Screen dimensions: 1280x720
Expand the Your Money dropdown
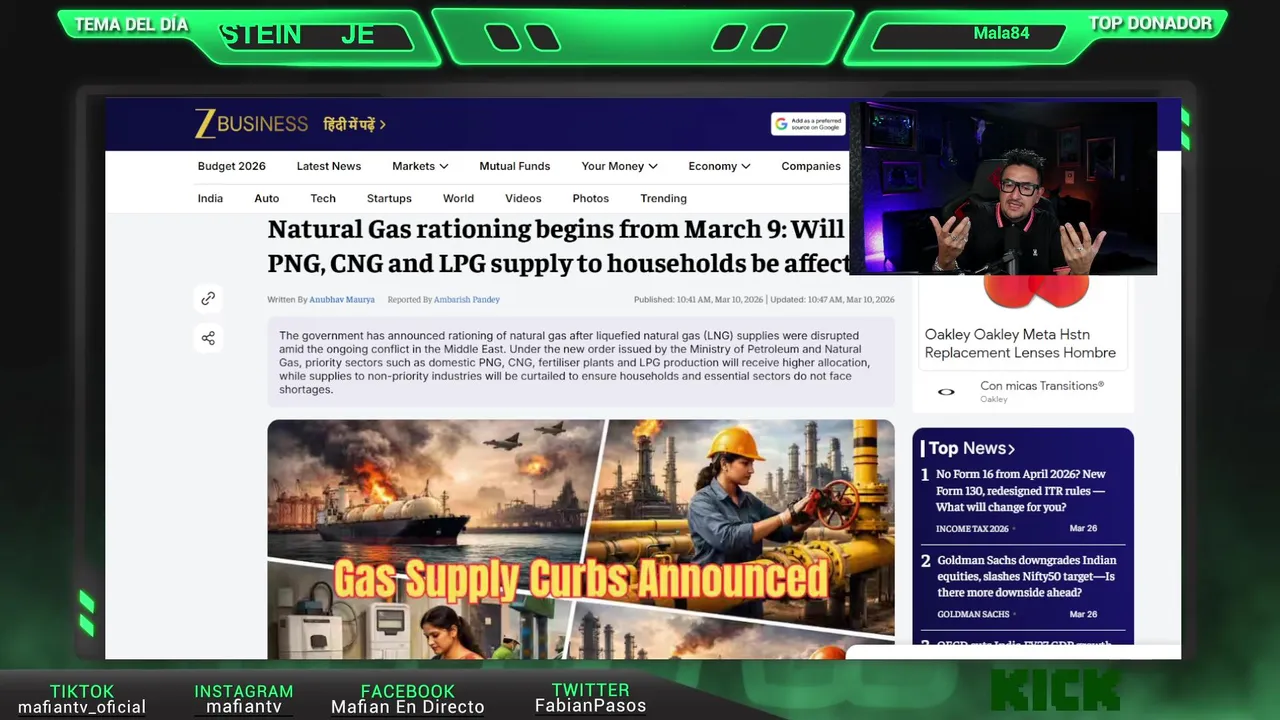(619, 166)
